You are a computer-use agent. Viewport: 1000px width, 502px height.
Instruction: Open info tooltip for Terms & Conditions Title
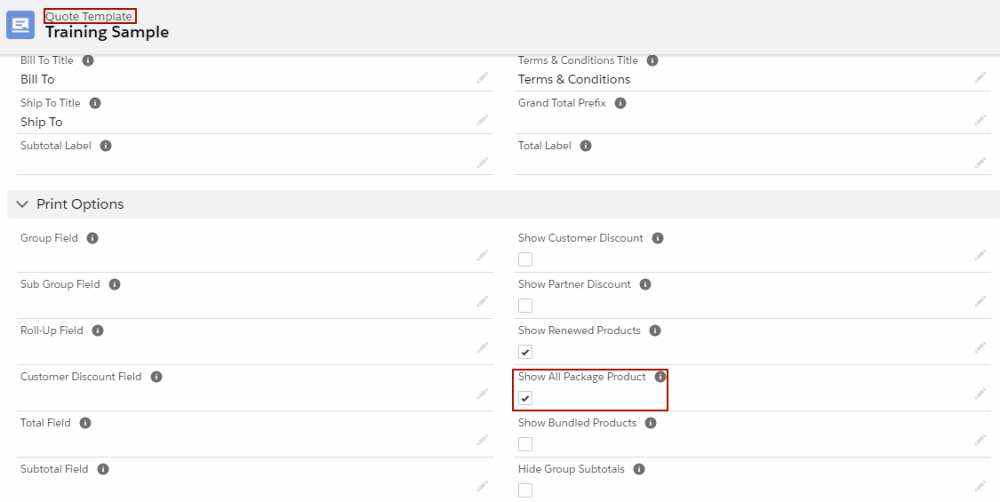652,61
